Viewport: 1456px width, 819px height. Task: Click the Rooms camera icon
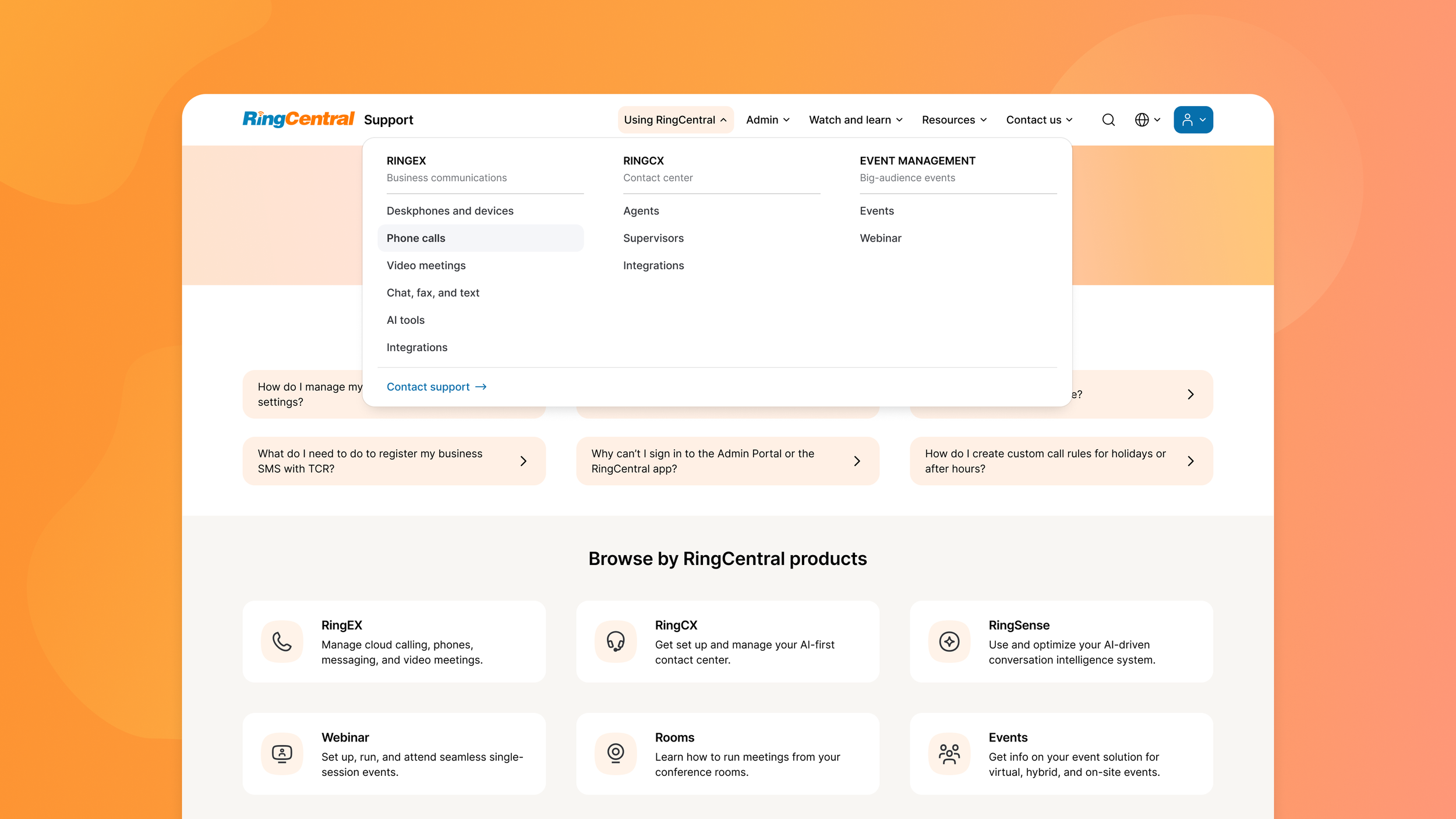pyautogui.click(x=616, y=754)
